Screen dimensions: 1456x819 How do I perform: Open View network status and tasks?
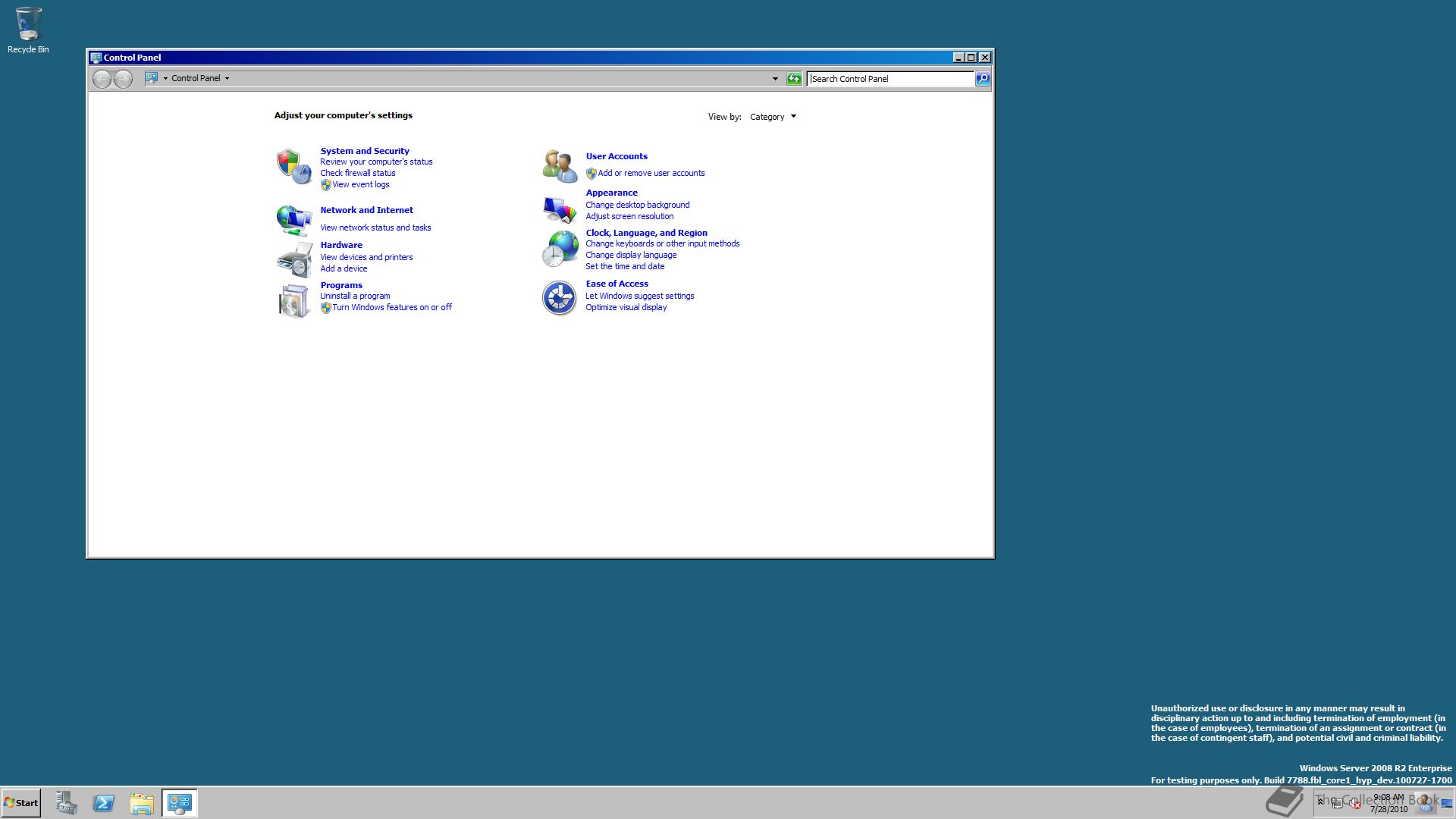(x=375, y=227)
